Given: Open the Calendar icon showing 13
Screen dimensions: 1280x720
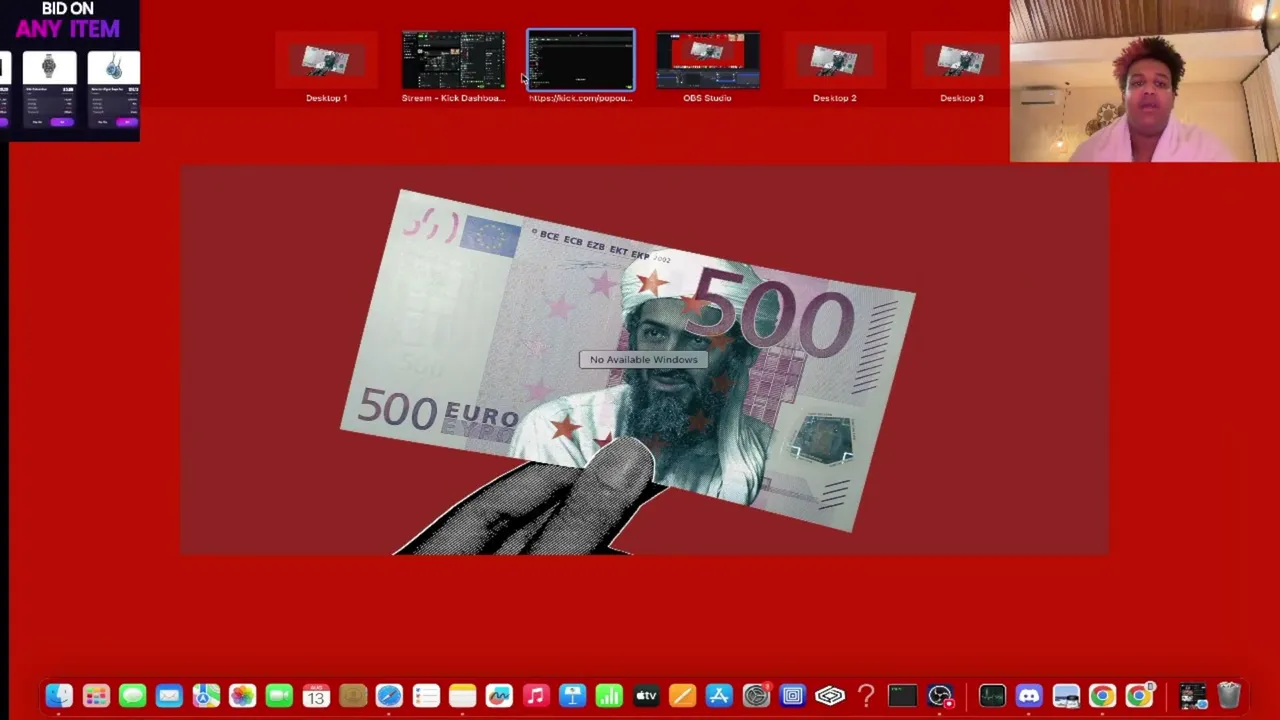Looking at the screenshot, I should [316, 696].
